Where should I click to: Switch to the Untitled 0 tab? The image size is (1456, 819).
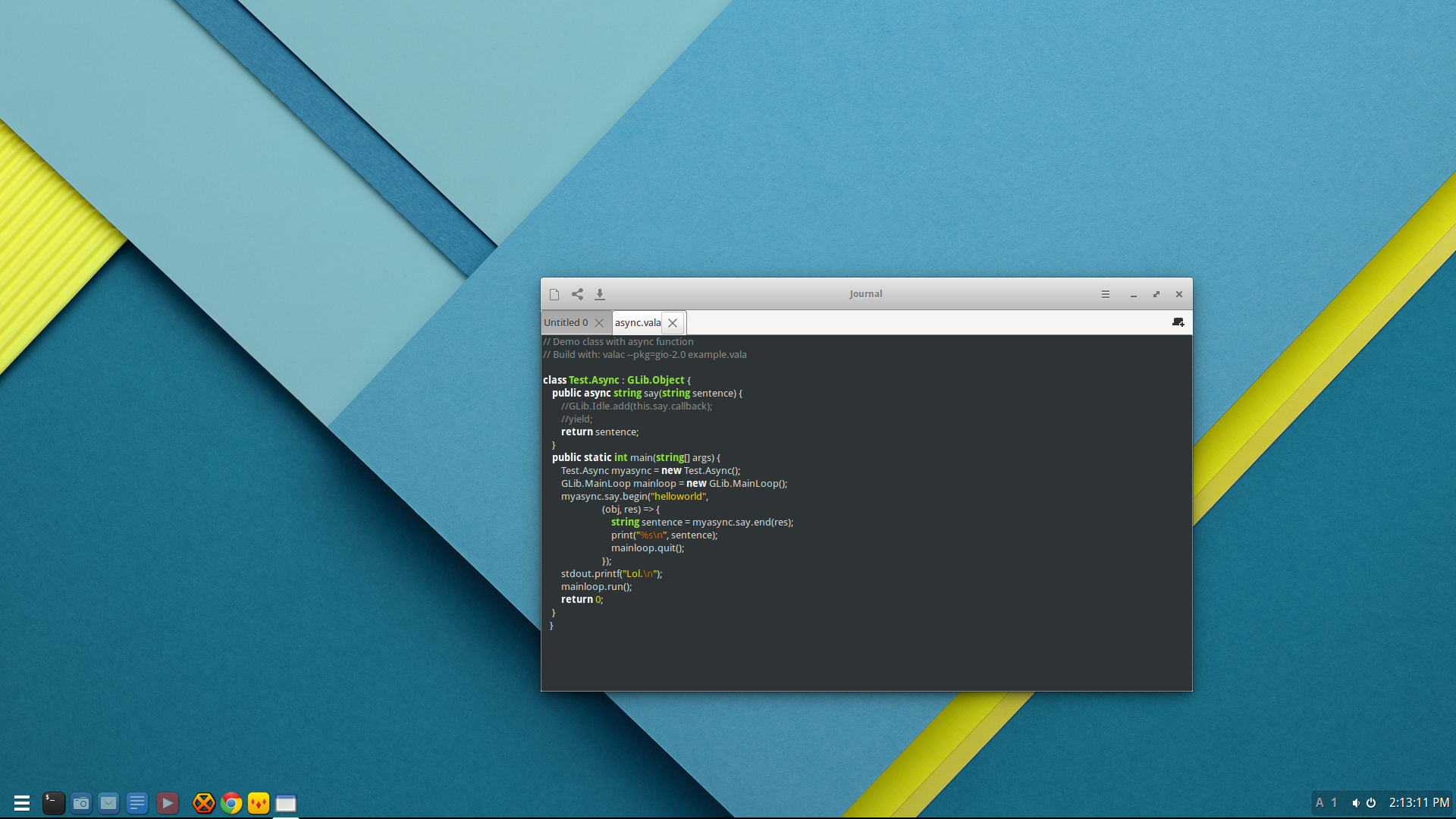(x=566, y=322)
